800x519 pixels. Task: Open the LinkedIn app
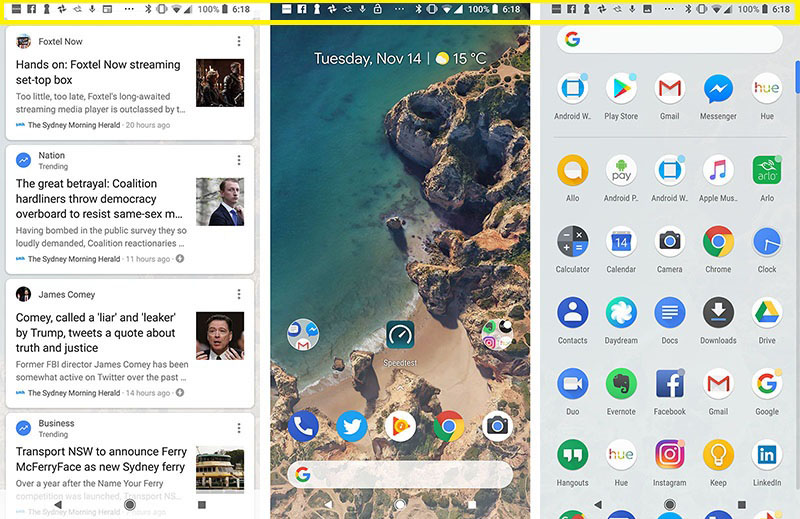coord(766,455)
